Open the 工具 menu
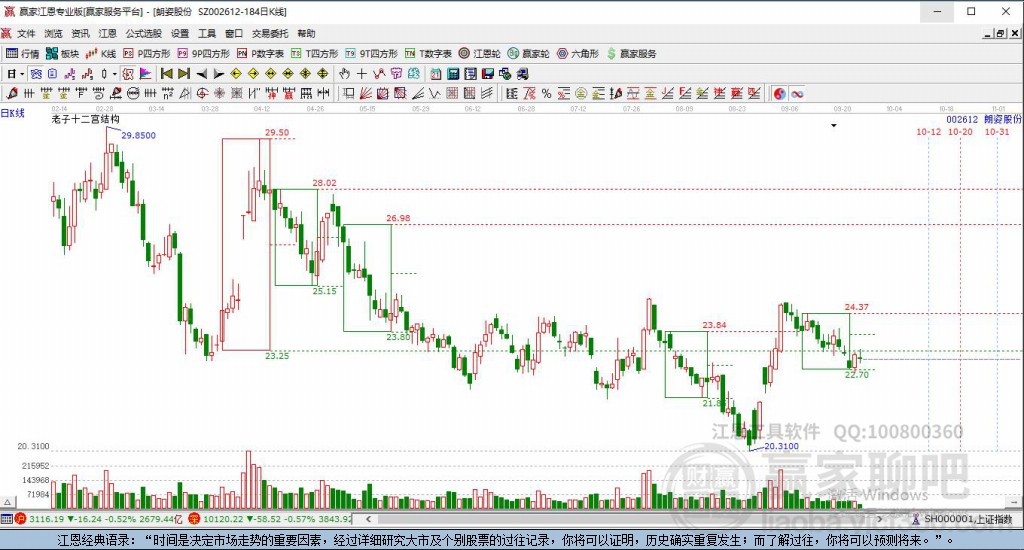The image size is (1024, 550). pyautogui.click(x=207, y=33)
